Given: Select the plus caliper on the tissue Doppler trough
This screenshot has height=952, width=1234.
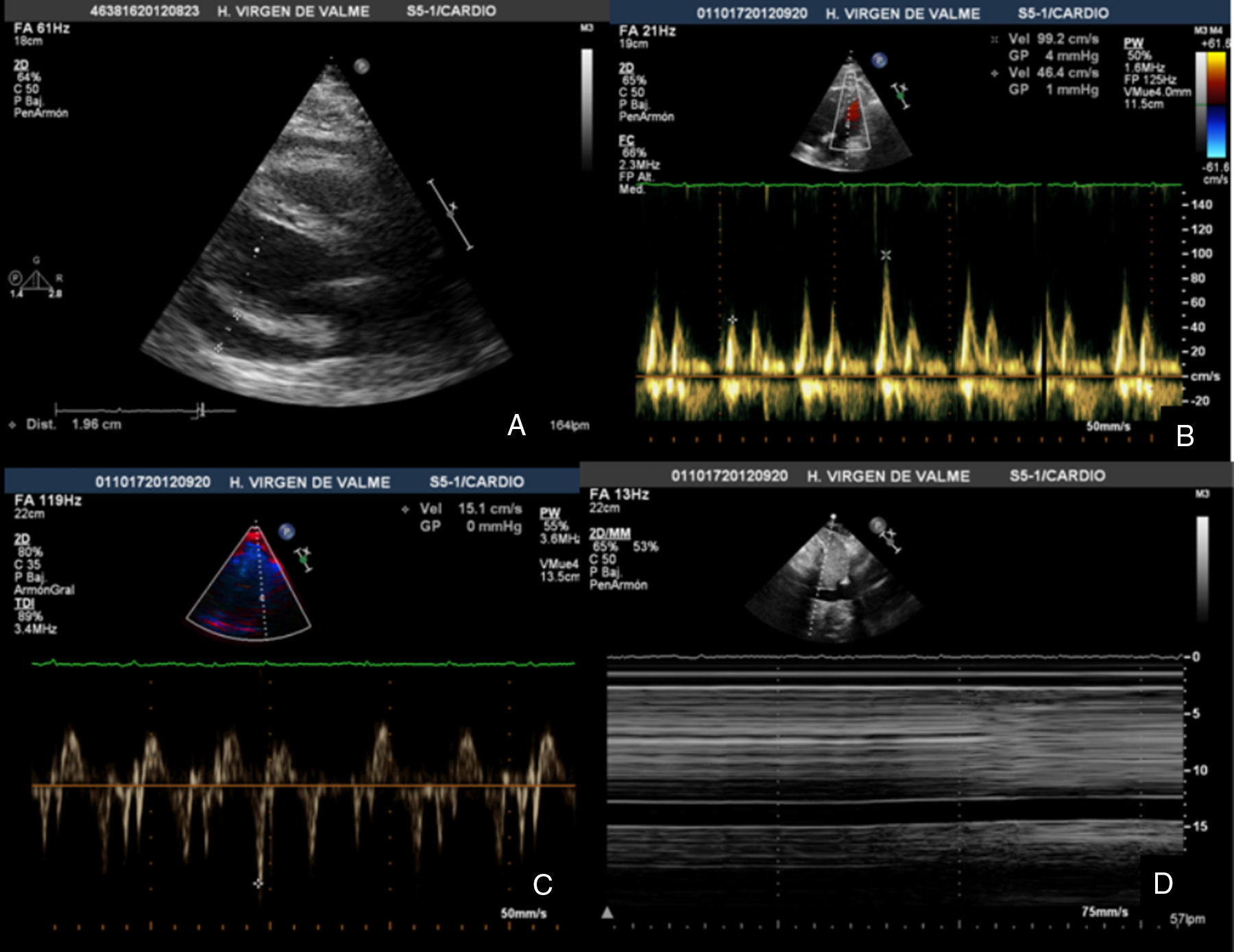Looking at the screenshot, I should tap(258, 883).
